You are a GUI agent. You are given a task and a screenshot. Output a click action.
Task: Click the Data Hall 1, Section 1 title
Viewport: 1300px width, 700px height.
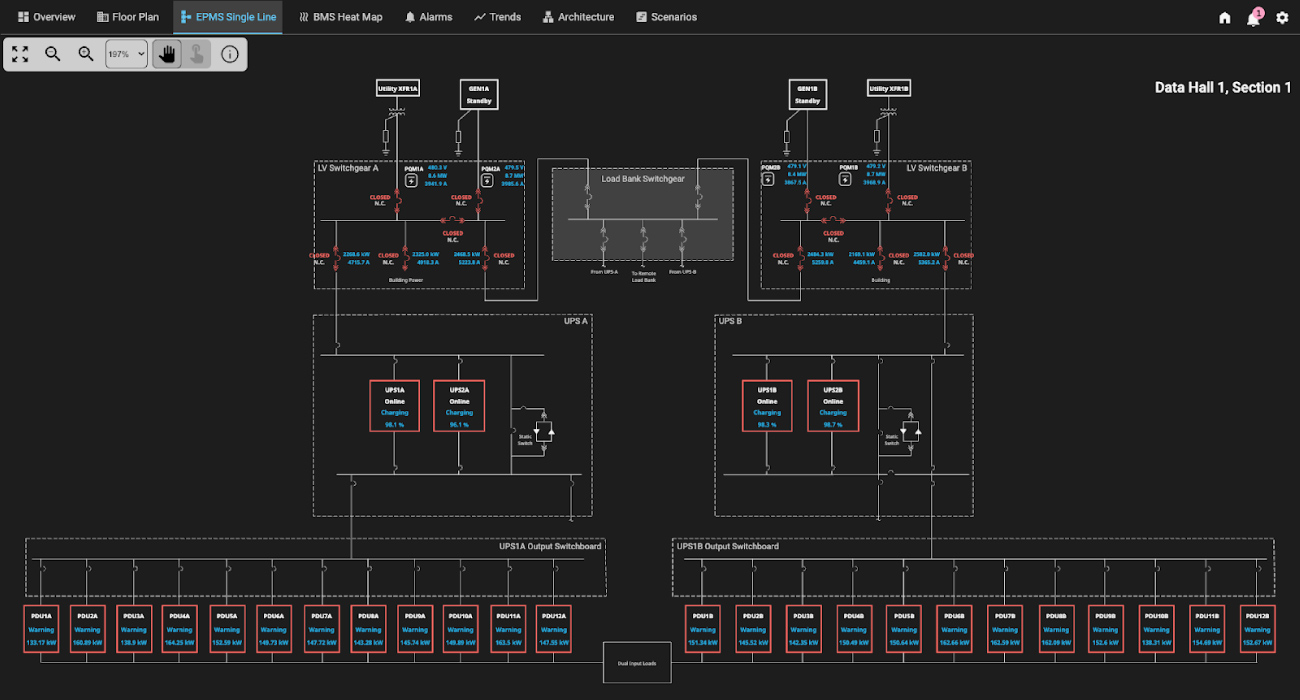click(x=1223, y=88)
